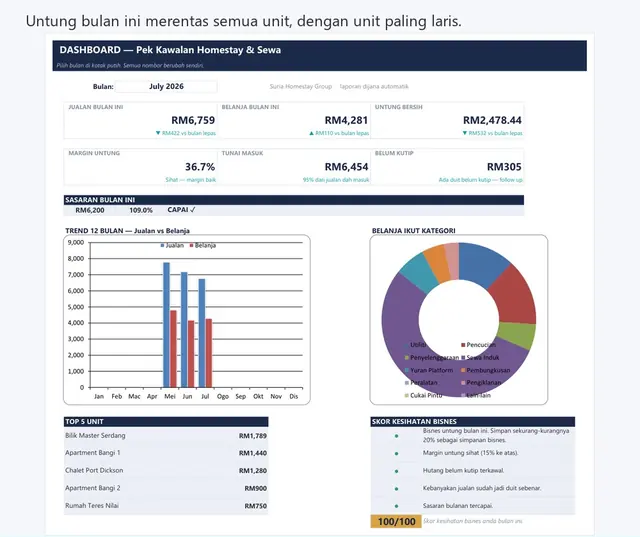Viewport: 640px width, 537px height.
Task: Click the 100/100 health score box
Action: (x=396, y=521)
